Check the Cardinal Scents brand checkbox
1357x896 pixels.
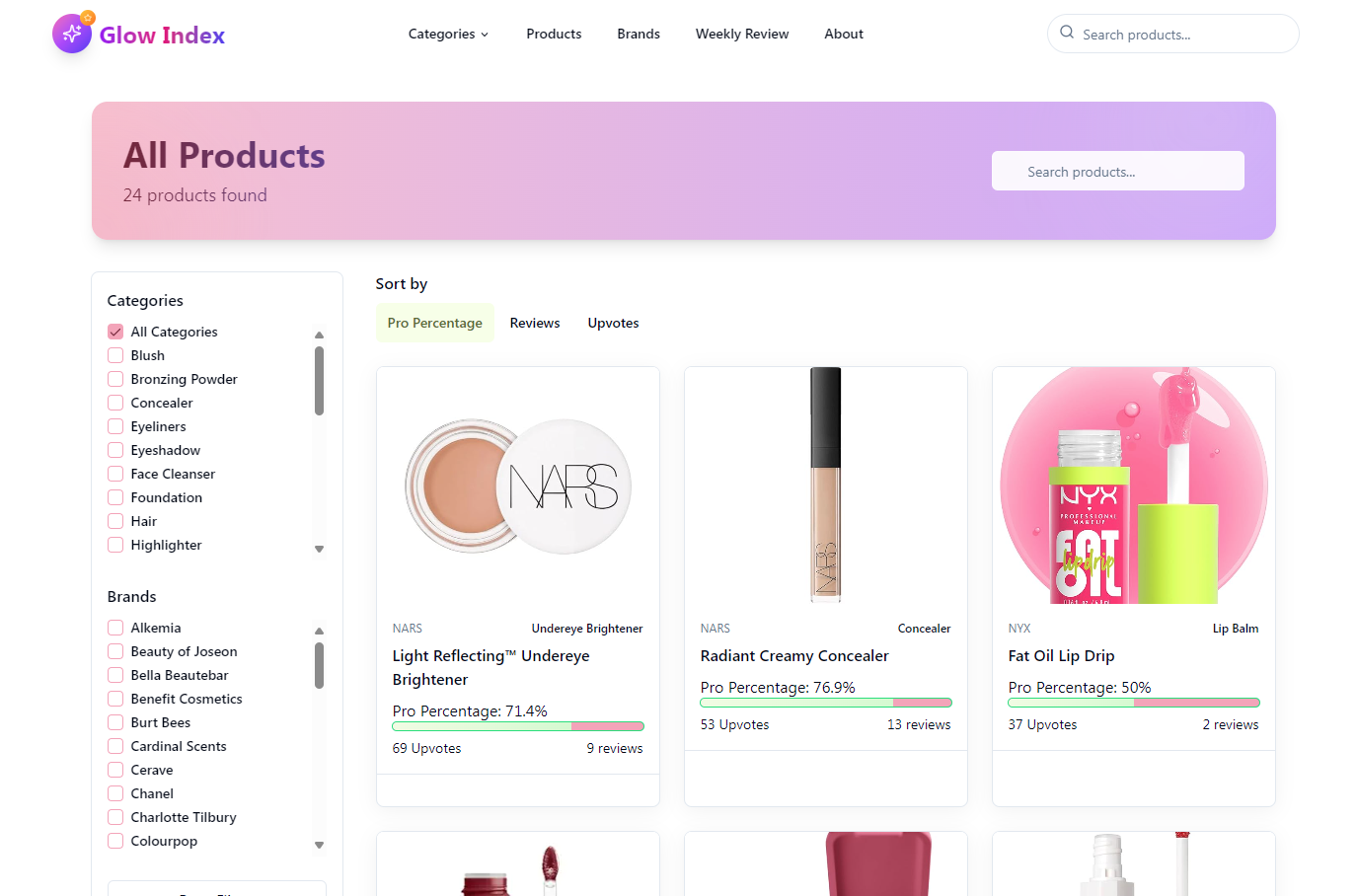115,746
